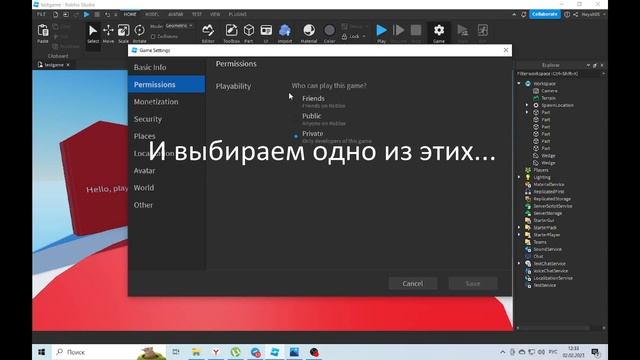
Task: Expand the SpawnLocation node
Action: point(527,105)
